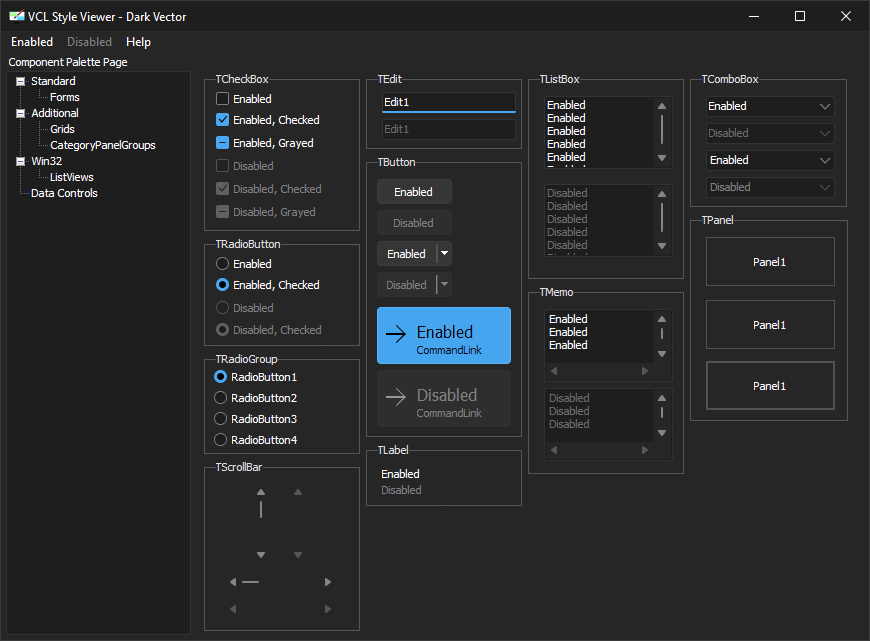The height and width of the screenshot is (641, 870).
Task: Collapse the Standard tree node
Action: point(21,82)
